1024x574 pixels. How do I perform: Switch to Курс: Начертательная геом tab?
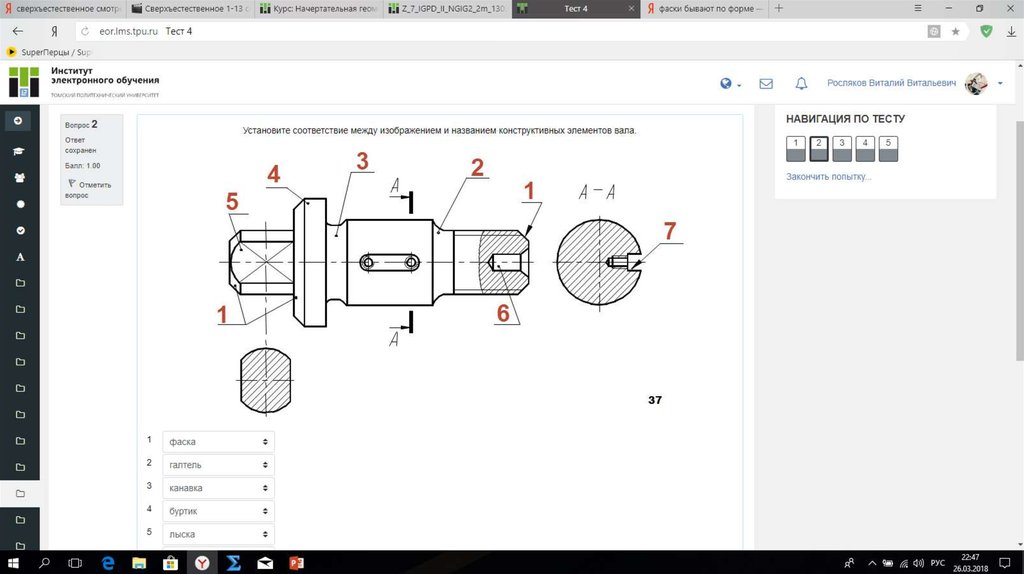[x=318, y=9]
